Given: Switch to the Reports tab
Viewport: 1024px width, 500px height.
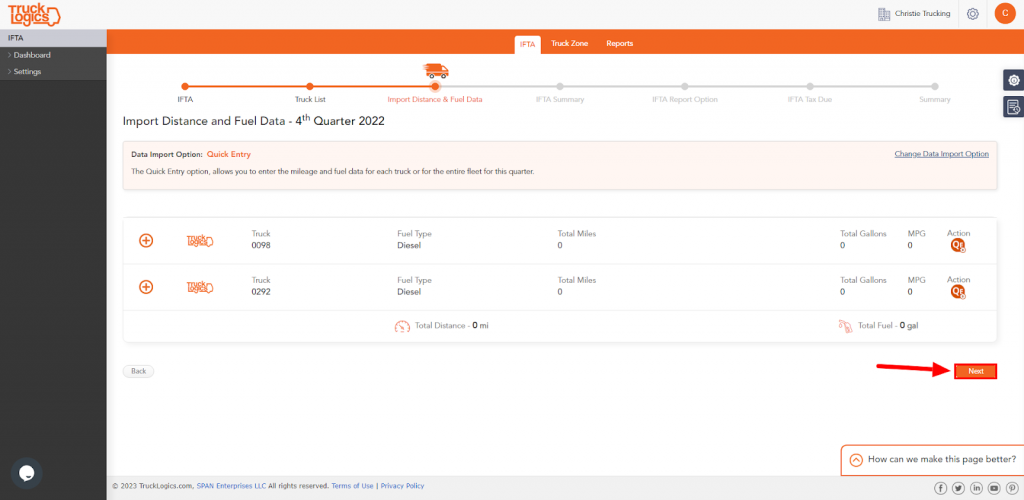Looking at the screenshot, I should (x=620, y=44).
